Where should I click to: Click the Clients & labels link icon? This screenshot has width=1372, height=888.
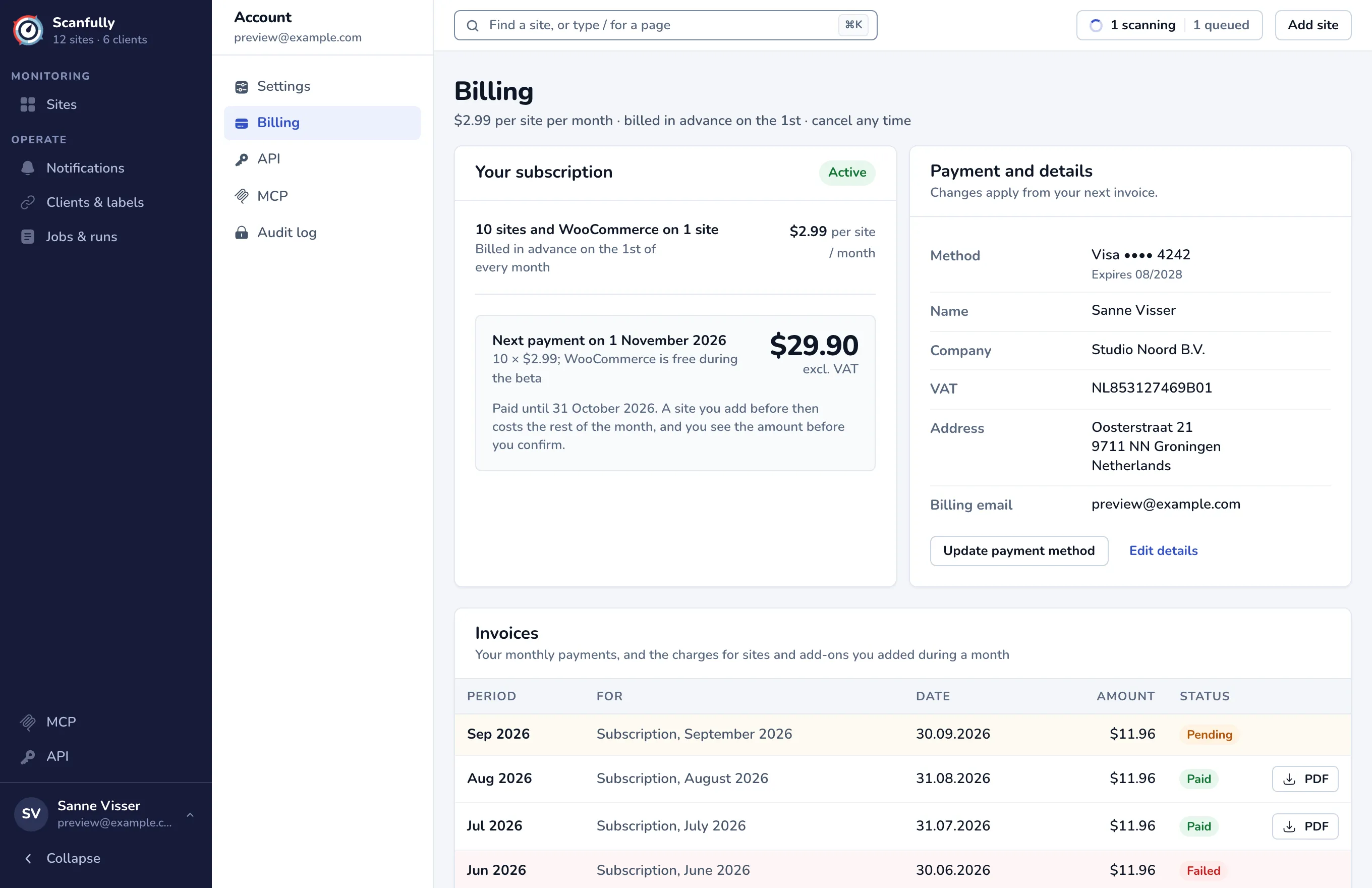(28, 202)
